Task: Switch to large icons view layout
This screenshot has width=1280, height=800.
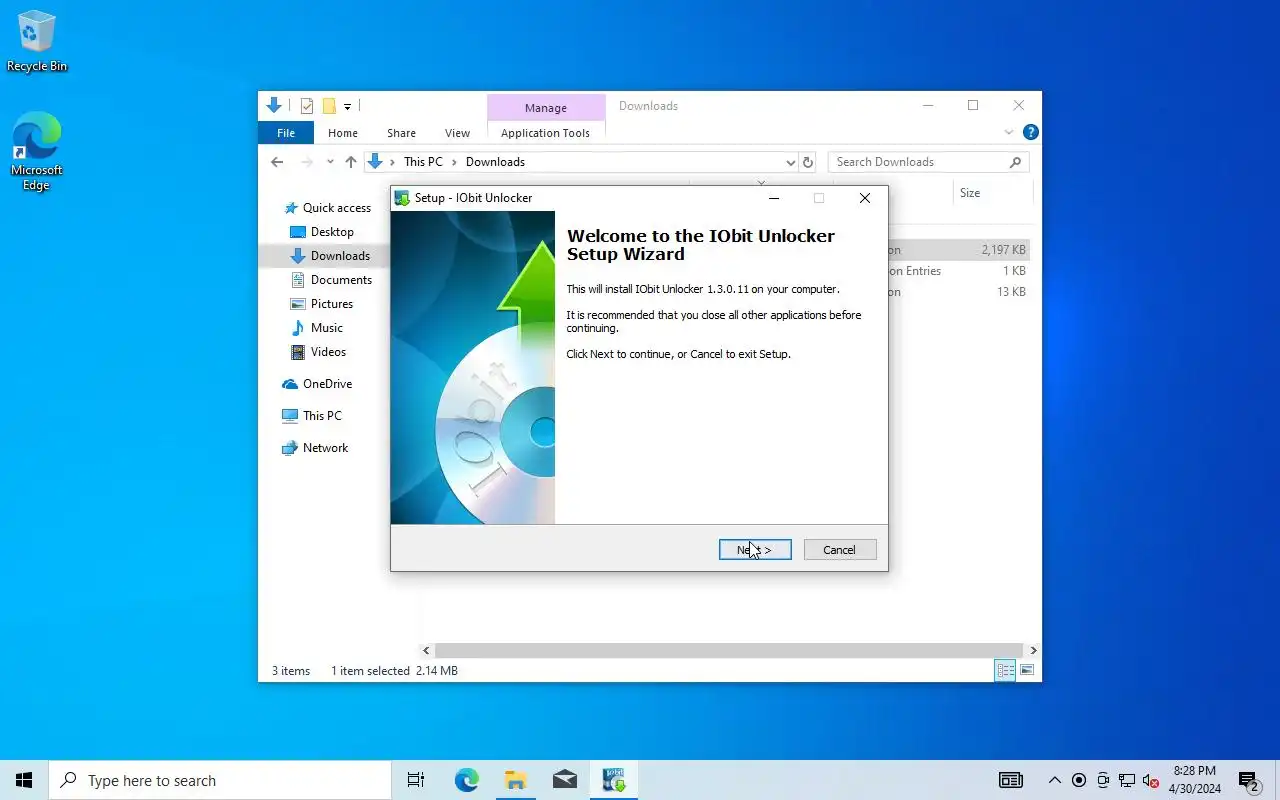Action: tap(1027, 670)
